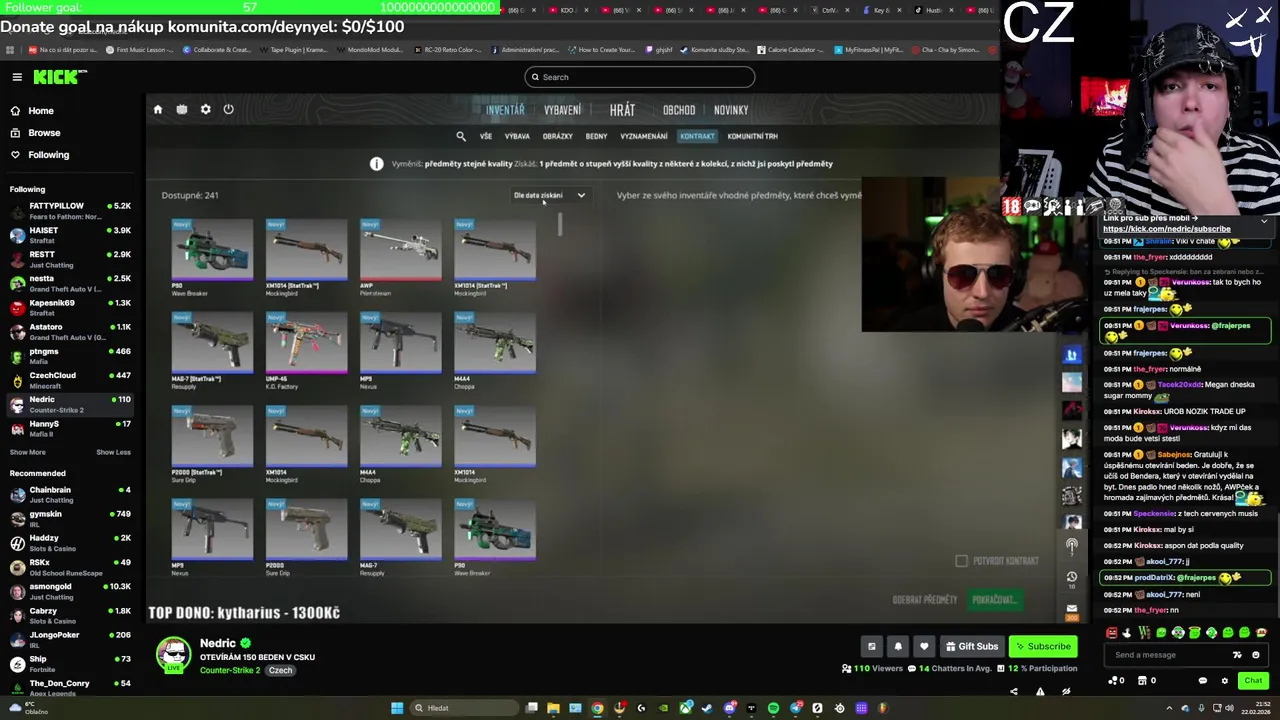This screenshot has width=1280, height=720.
Task: Click the CS2 home icon
Action: (157, 109)
